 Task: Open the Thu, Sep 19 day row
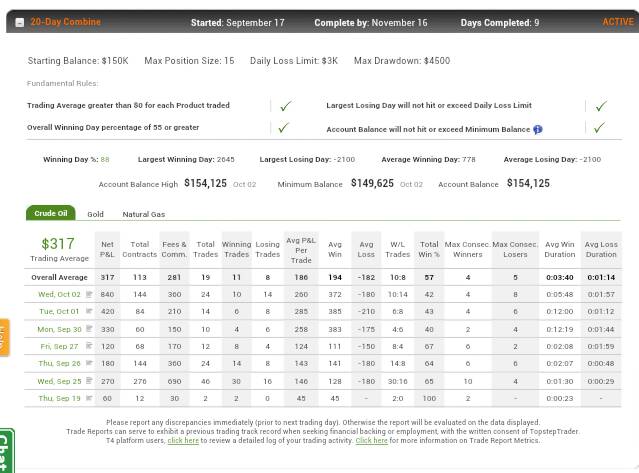pyautogui.click(x=59, y=398)
